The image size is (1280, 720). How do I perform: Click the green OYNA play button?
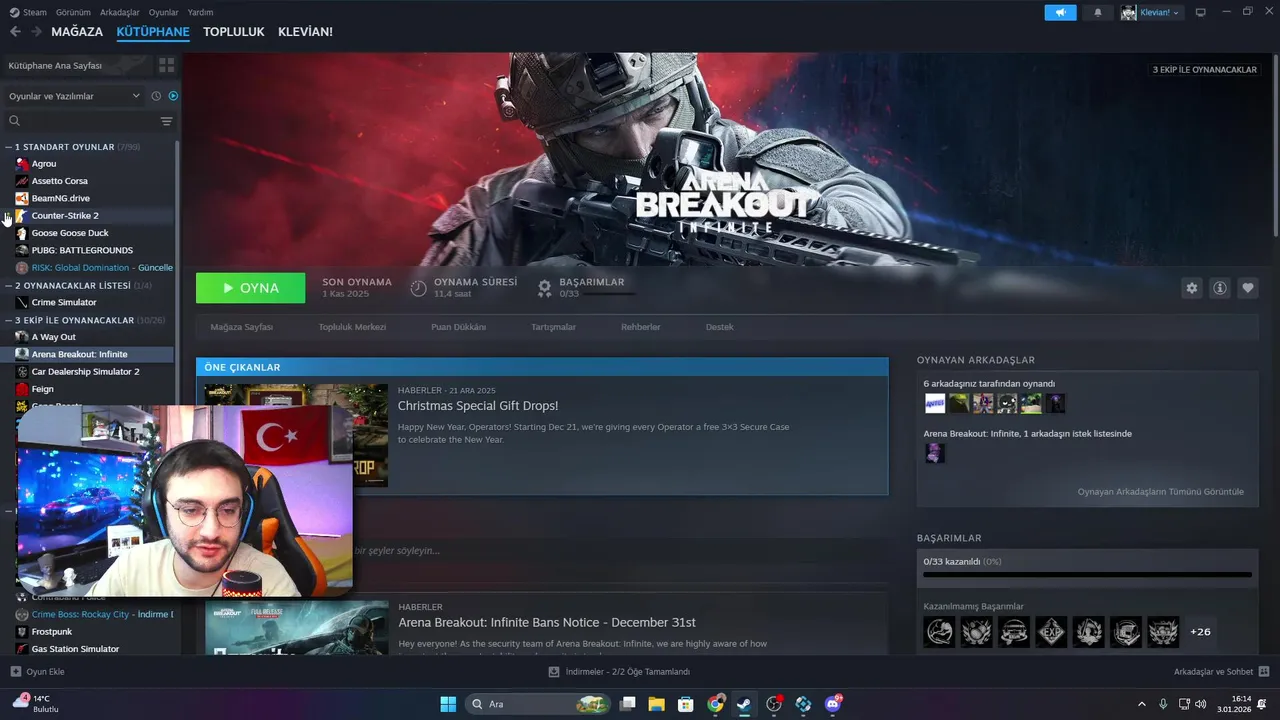point(251,288)
